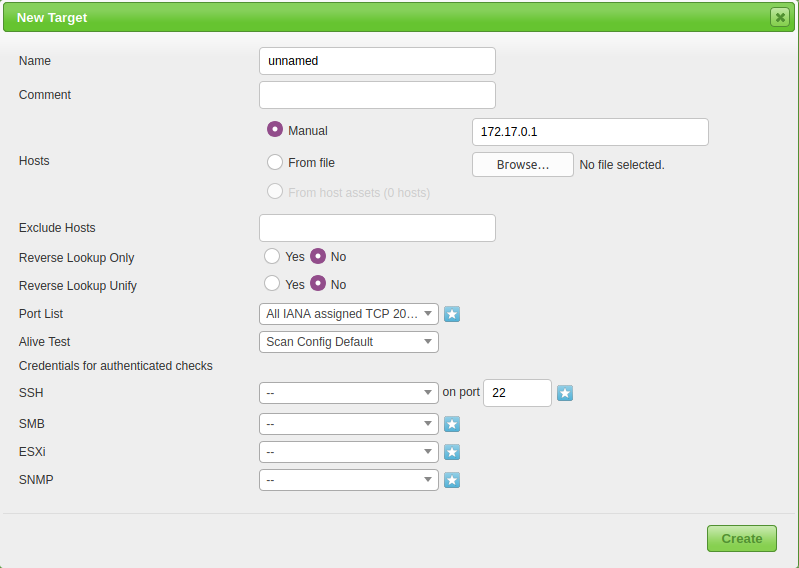Open the SSH credential dropdown
Screen dimensions: 799x568
pyautogui.click(x=348, y=393)
